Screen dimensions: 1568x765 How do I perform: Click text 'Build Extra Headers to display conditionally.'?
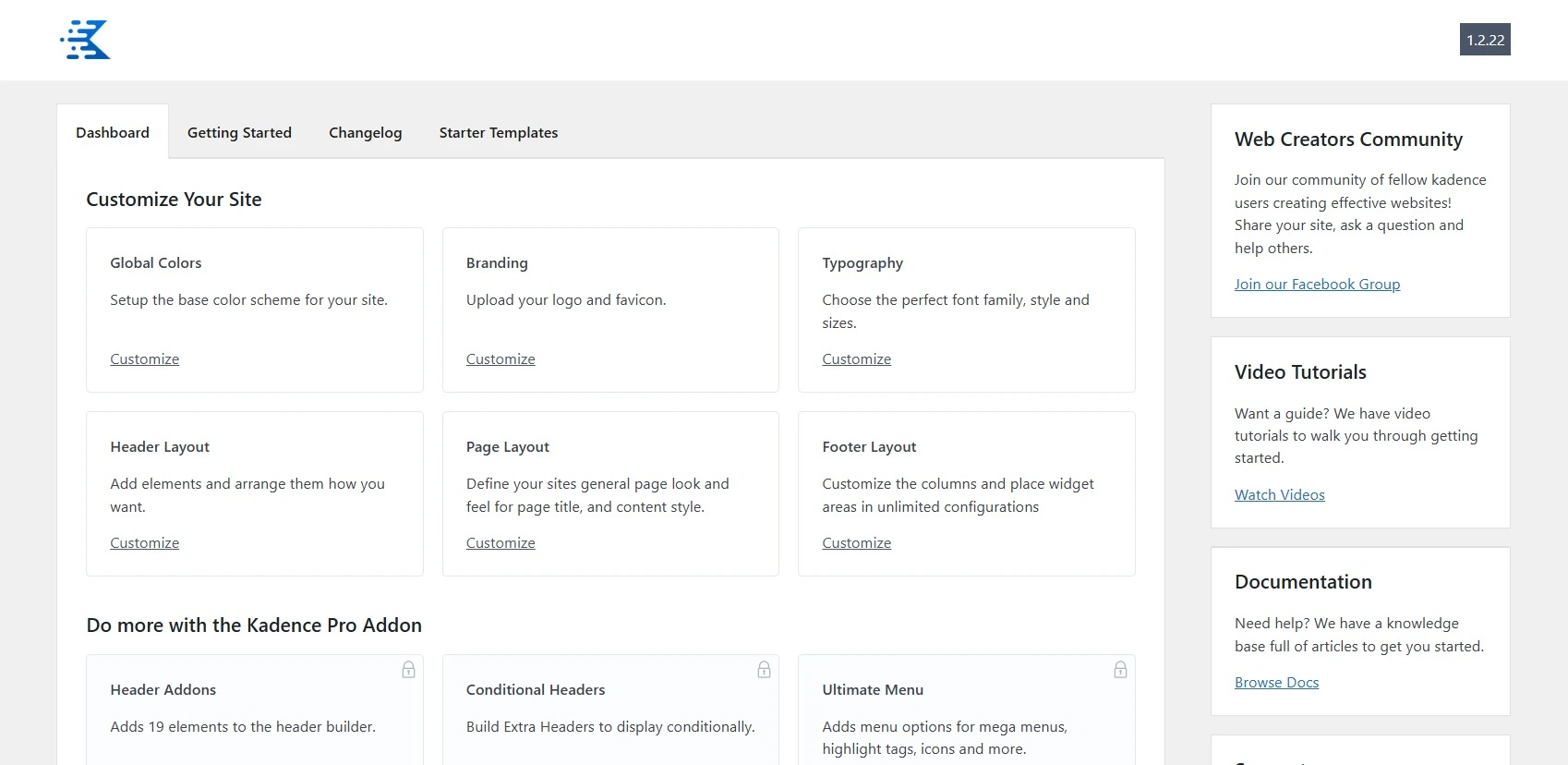[610, 727]
